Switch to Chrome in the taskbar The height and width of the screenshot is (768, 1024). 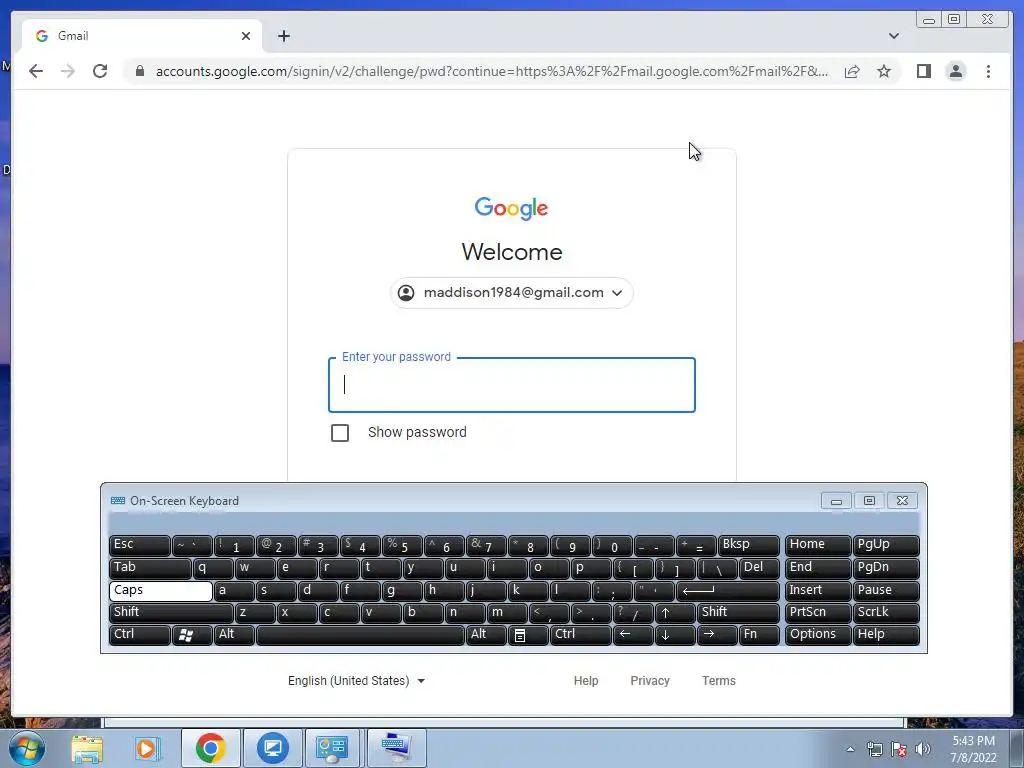pos(210,748)
